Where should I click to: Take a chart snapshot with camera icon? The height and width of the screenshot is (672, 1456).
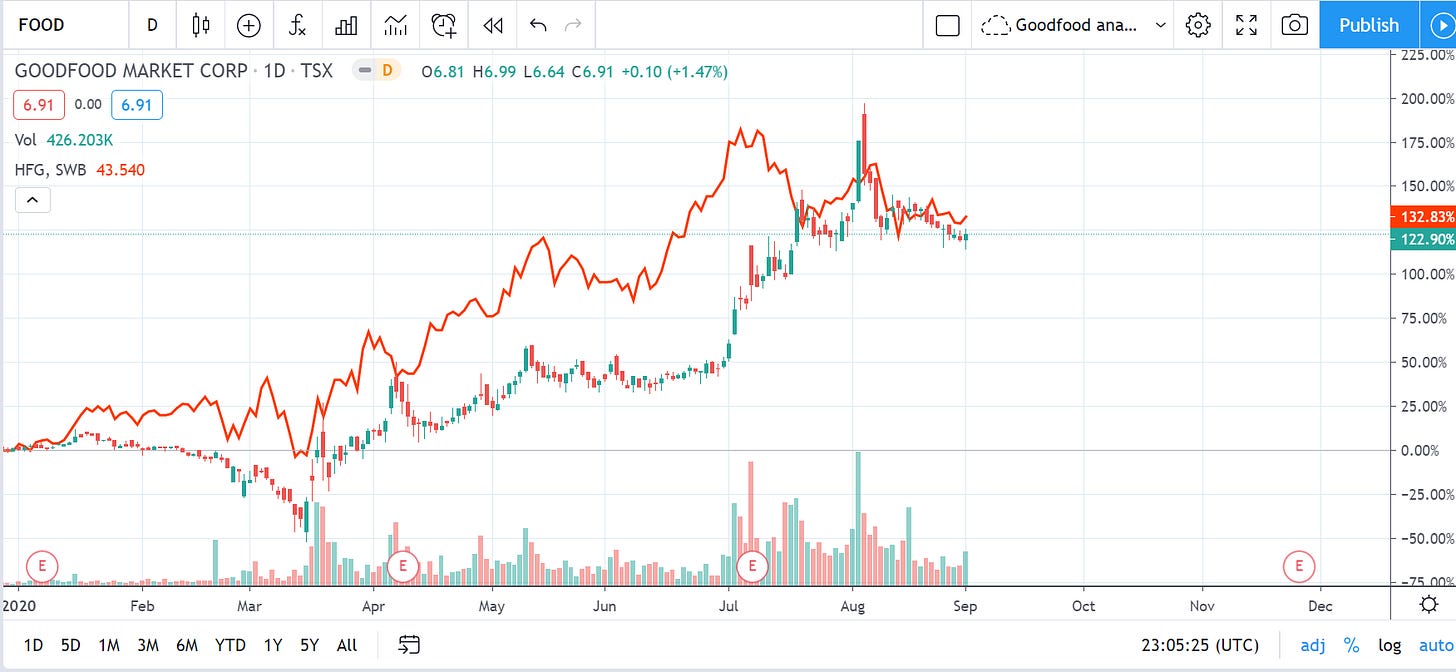coord(1294,25)
